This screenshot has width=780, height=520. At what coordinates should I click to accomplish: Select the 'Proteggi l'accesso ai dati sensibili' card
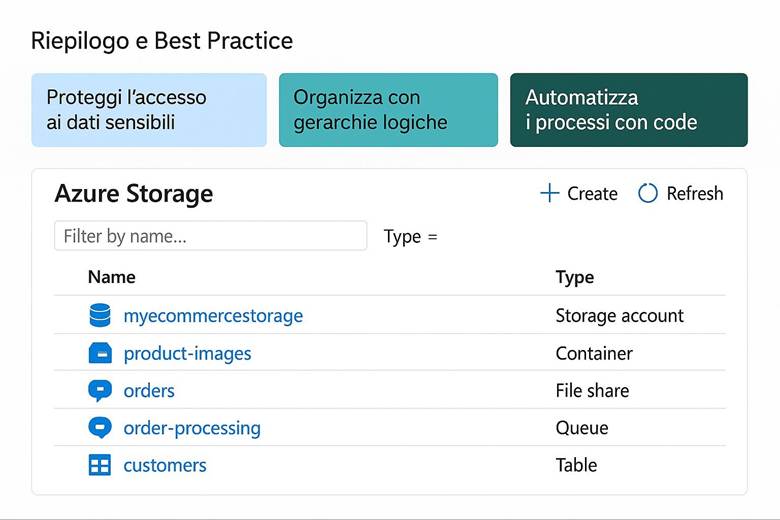pos(149,110)
